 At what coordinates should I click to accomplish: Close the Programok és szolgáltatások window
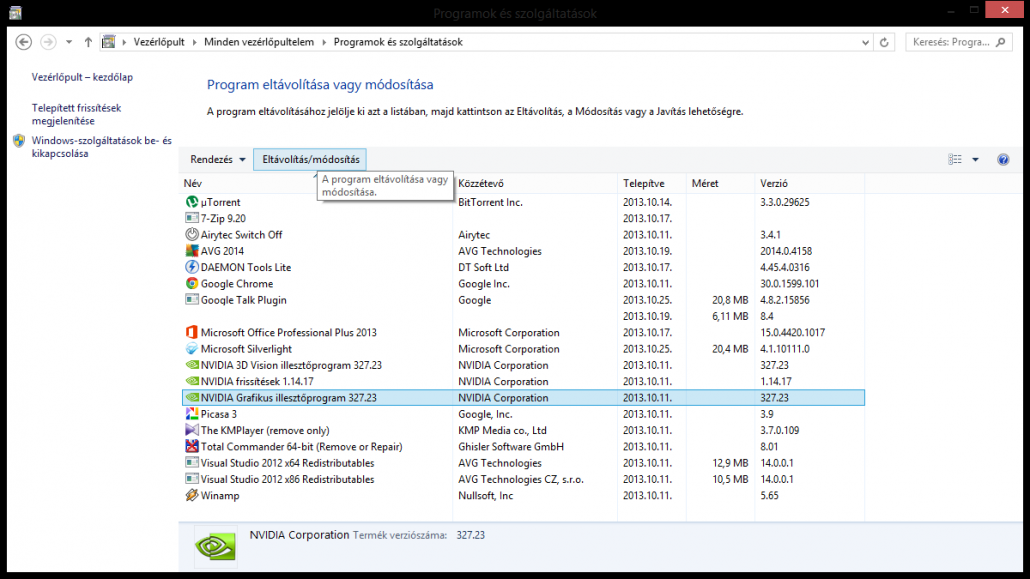pos(1004,10)
